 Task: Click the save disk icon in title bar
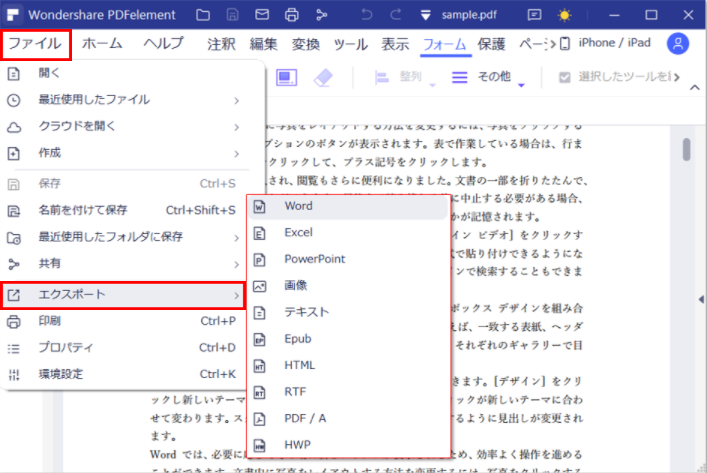[x=232, y=15]
